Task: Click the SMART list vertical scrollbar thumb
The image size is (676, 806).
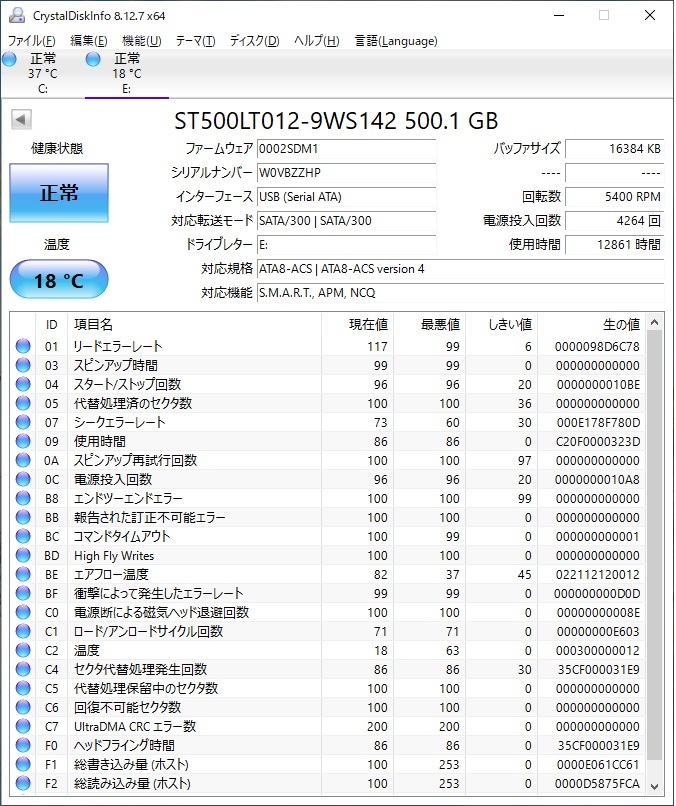Action: pyautogui.click(x=654, y=545)
